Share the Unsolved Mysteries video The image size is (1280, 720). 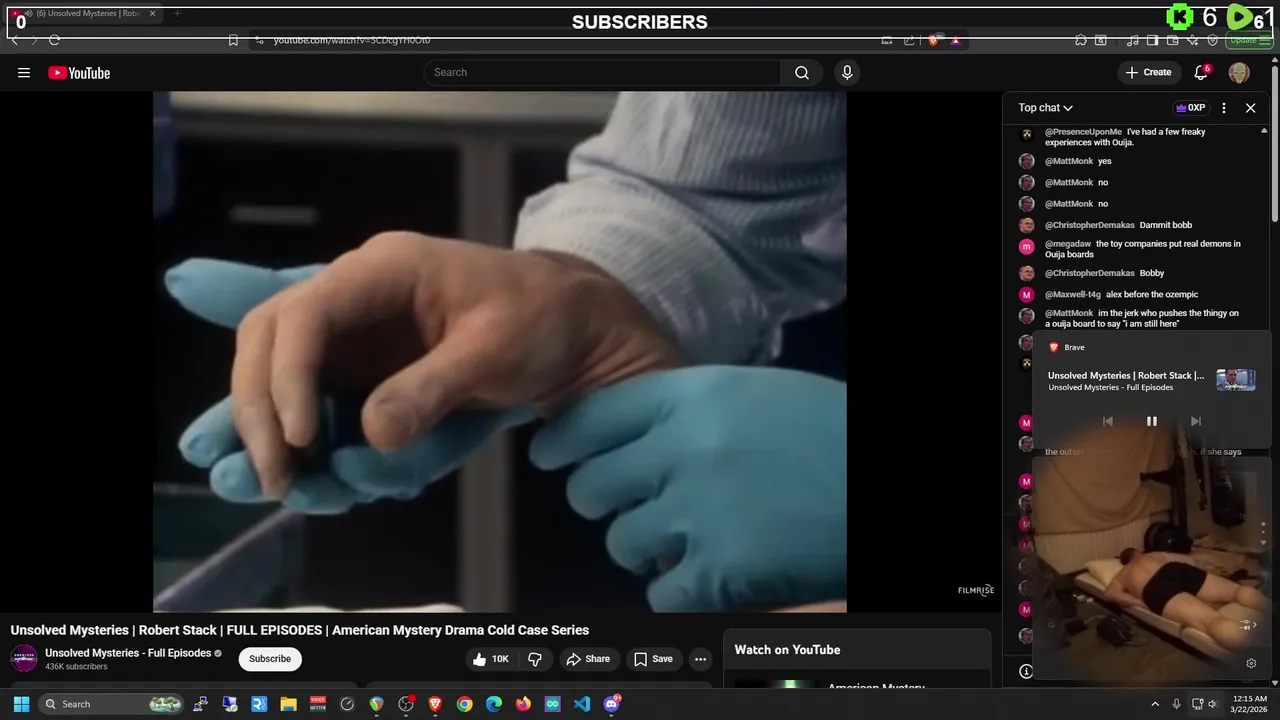coord(587,659)
